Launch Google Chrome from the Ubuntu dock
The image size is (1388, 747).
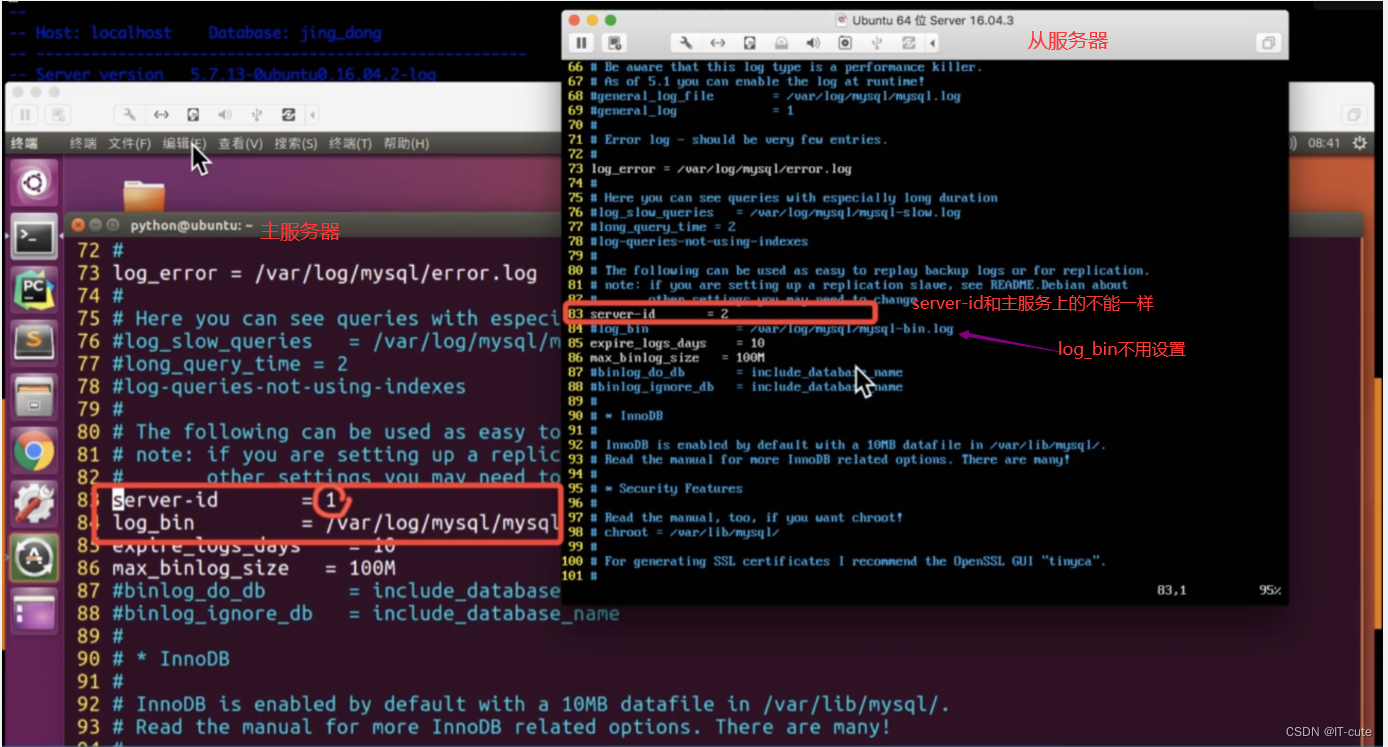pos(33,452)
